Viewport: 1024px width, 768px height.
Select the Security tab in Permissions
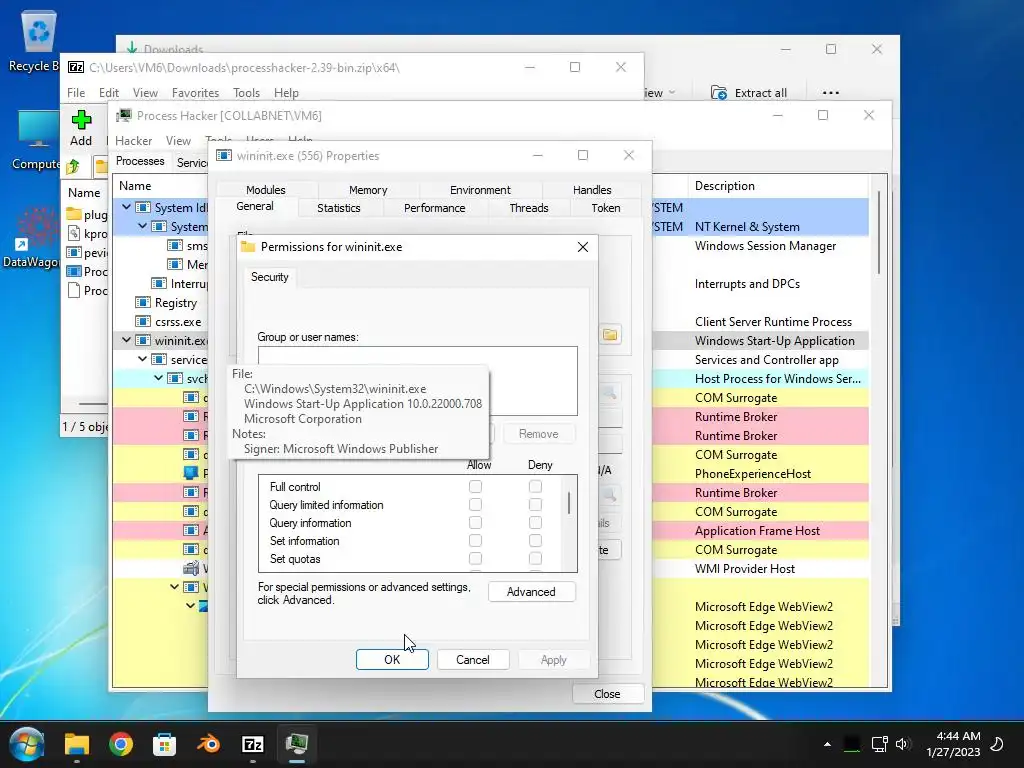269,277
